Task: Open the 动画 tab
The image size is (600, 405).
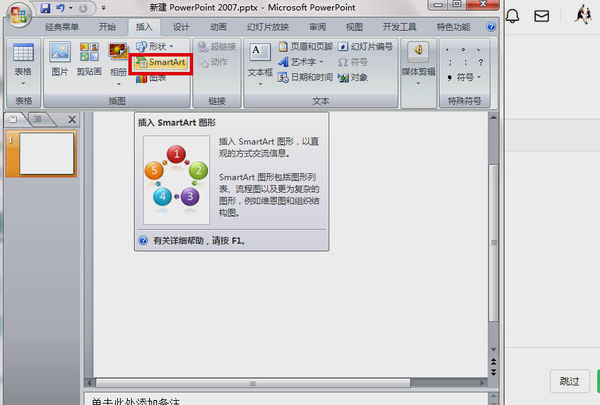Action: [218, 27]
